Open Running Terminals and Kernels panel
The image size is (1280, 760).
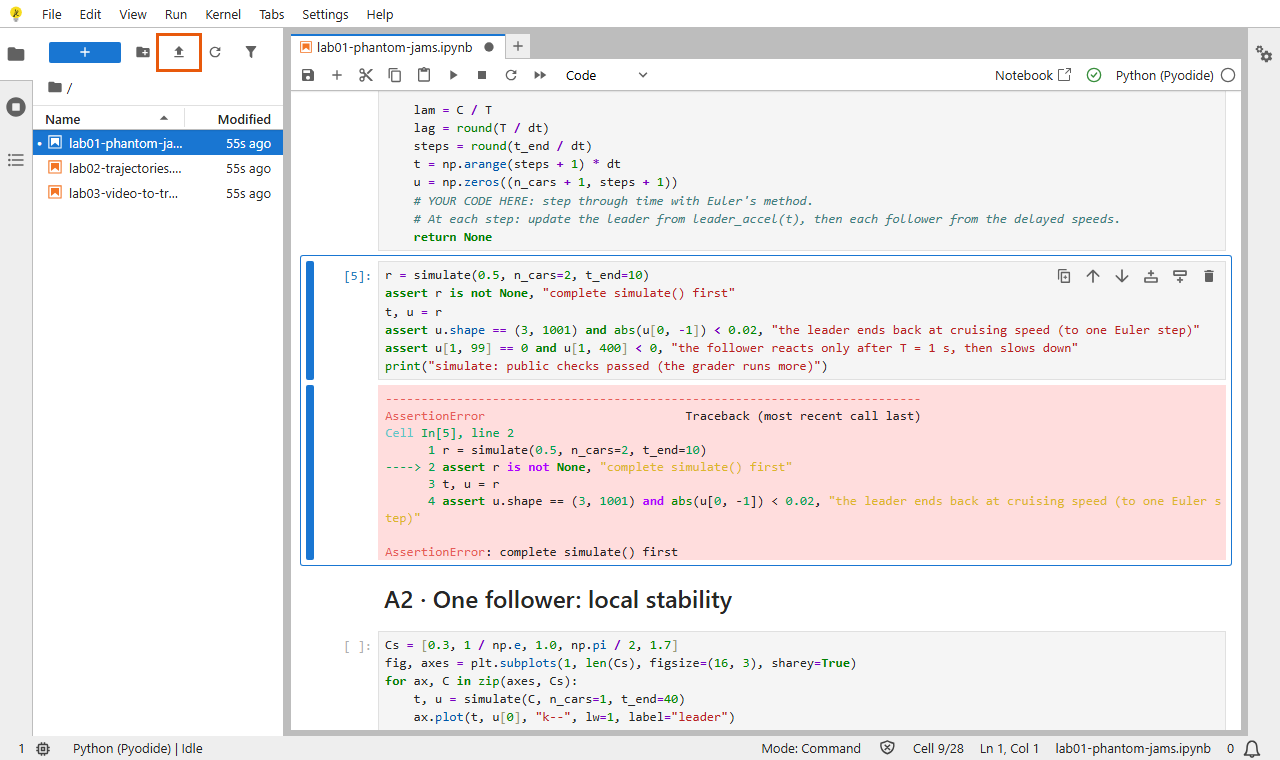click(16, 107)
